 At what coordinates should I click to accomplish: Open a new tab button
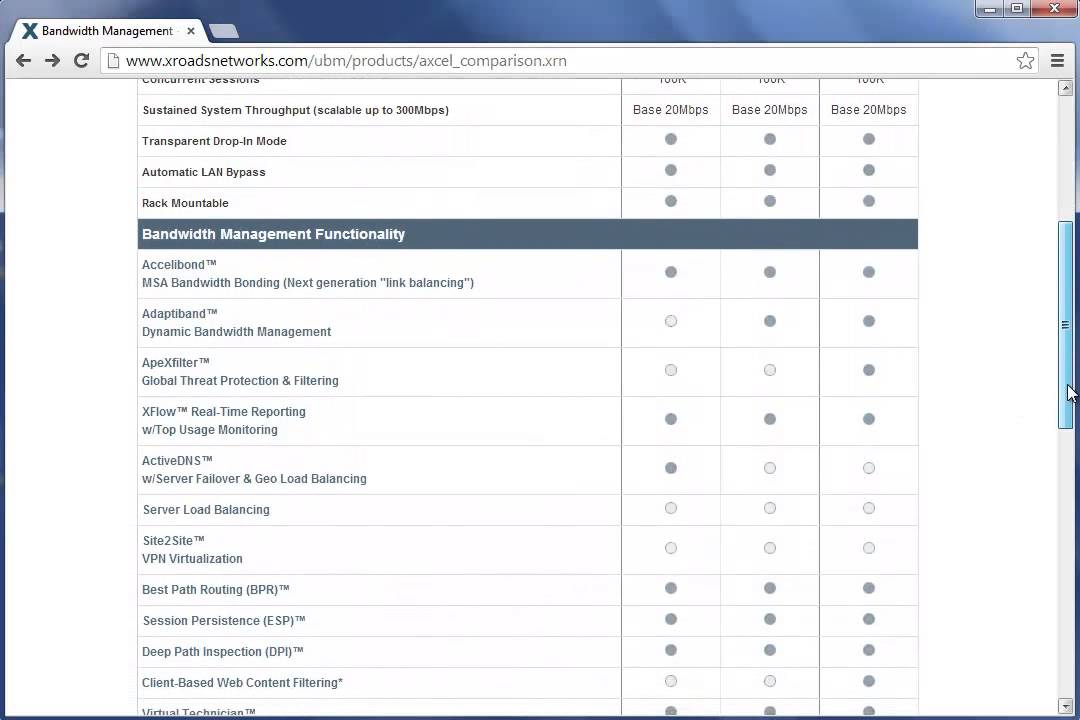click(223, 31)
